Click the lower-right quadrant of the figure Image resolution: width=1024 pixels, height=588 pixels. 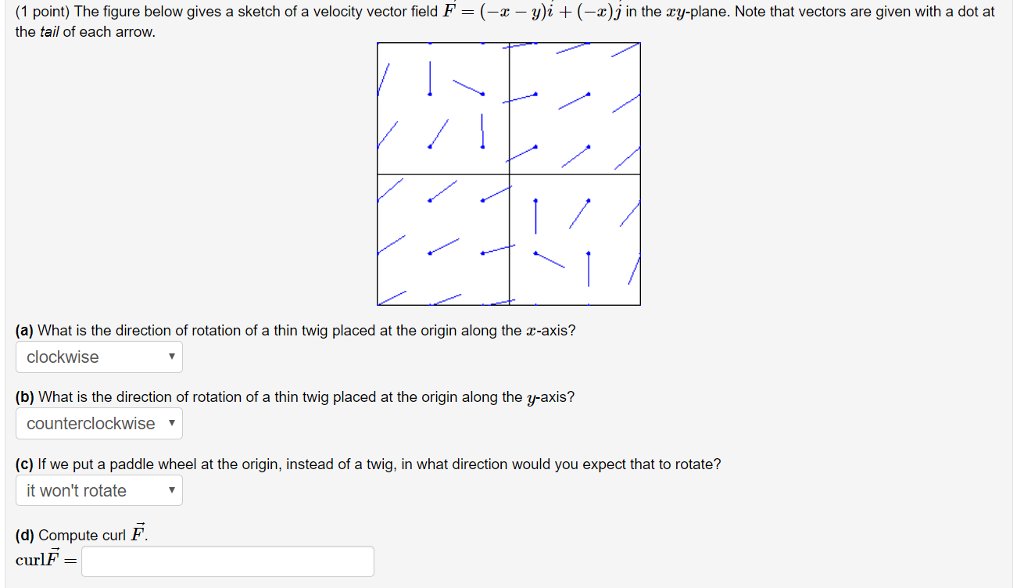pyautogui.click(x=575, y=240)
